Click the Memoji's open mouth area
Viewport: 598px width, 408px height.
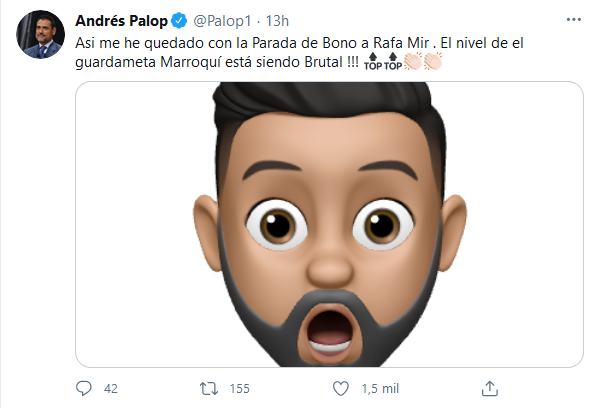330,333
